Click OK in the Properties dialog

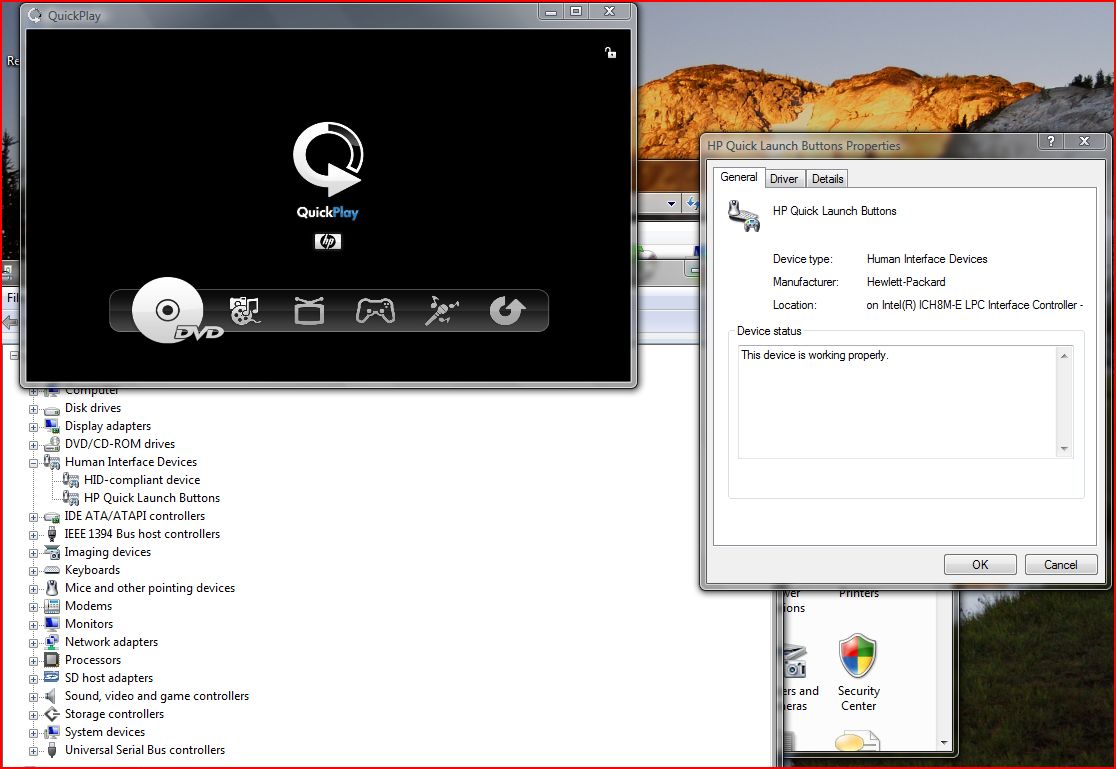[x=980, y=565]
